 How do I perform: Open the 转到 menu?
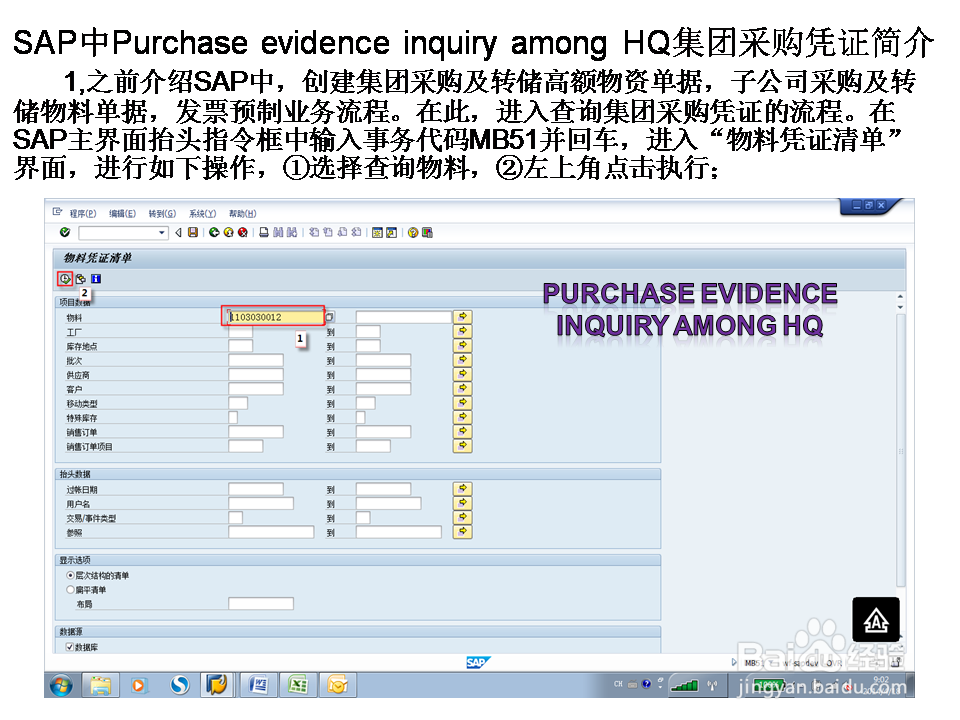click(161, 213)
